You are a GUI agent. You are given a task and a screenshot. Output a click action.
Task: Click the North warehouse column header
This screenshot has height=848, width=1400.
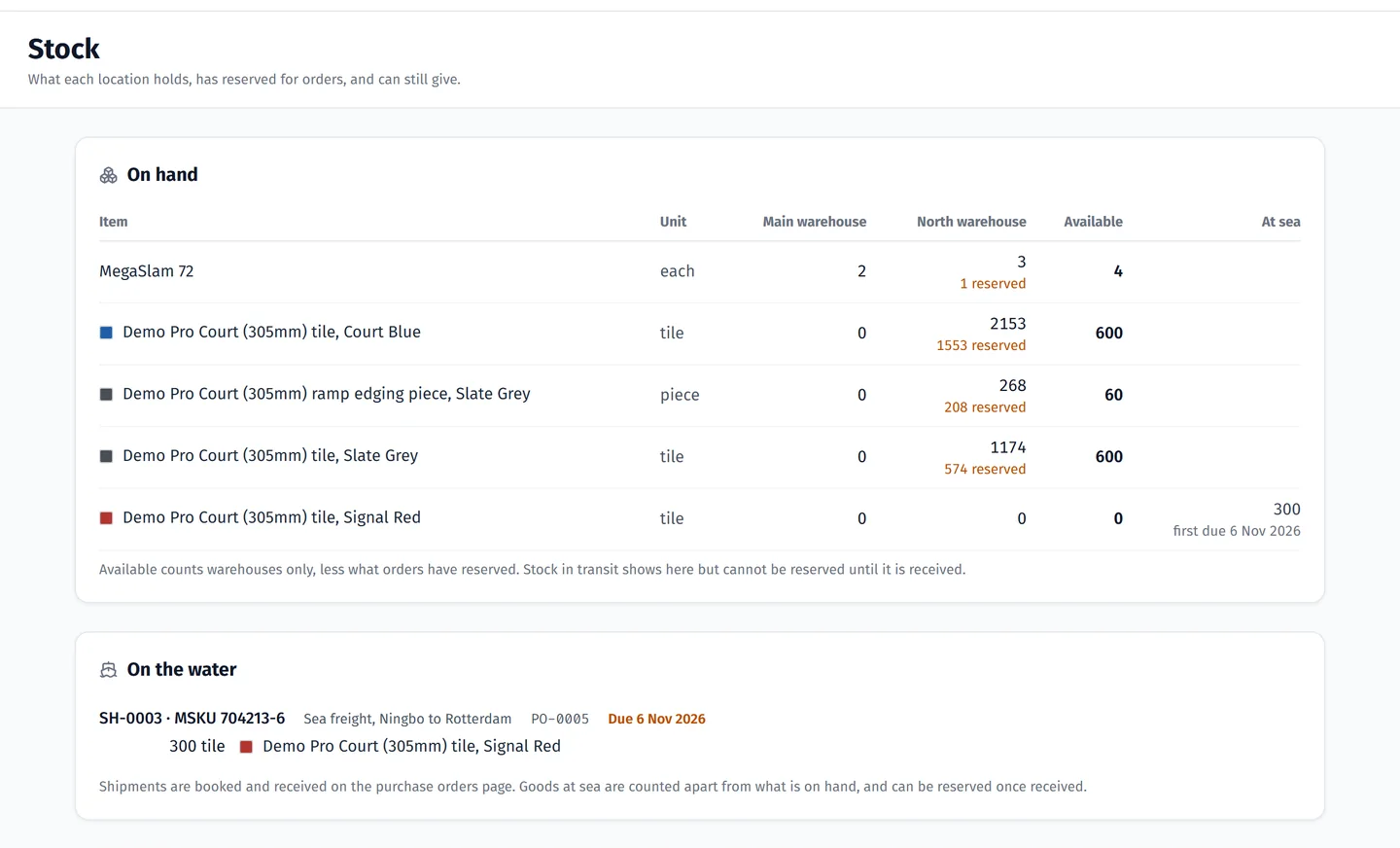tap(971, 222)
